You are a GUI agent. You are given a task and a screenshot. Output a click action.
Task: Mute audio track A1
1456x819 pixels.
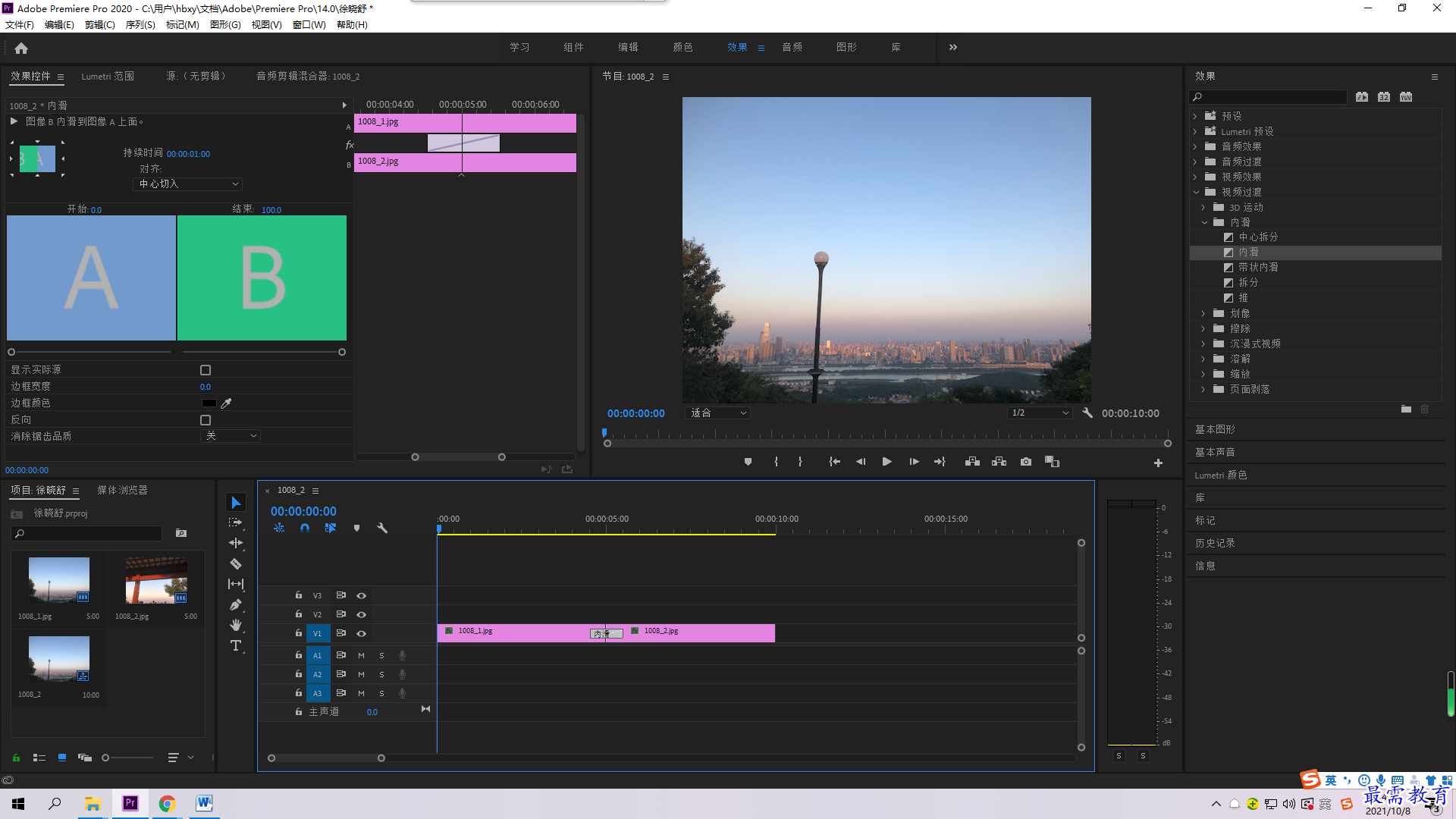pos(362,656)
